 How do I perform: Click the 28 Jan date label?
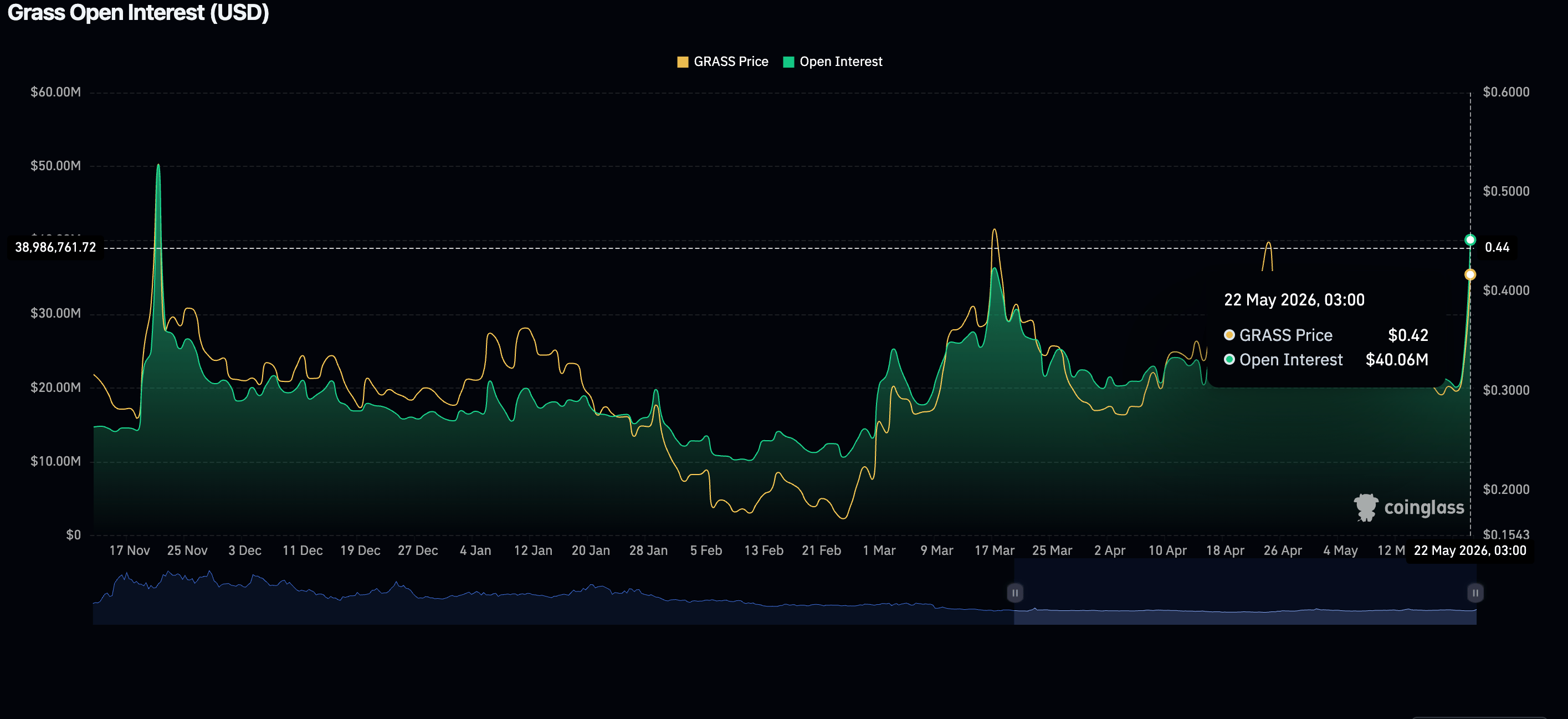pos(648,550)
